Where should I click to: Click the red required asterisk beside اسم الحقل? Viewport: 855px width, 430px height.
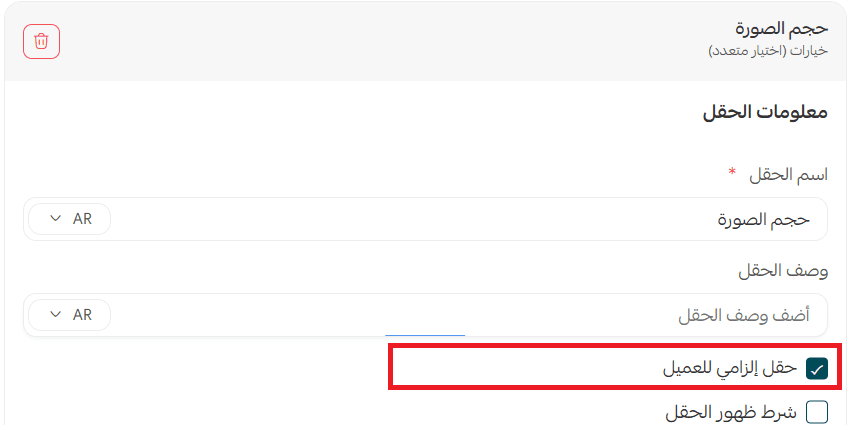[732, 173]
